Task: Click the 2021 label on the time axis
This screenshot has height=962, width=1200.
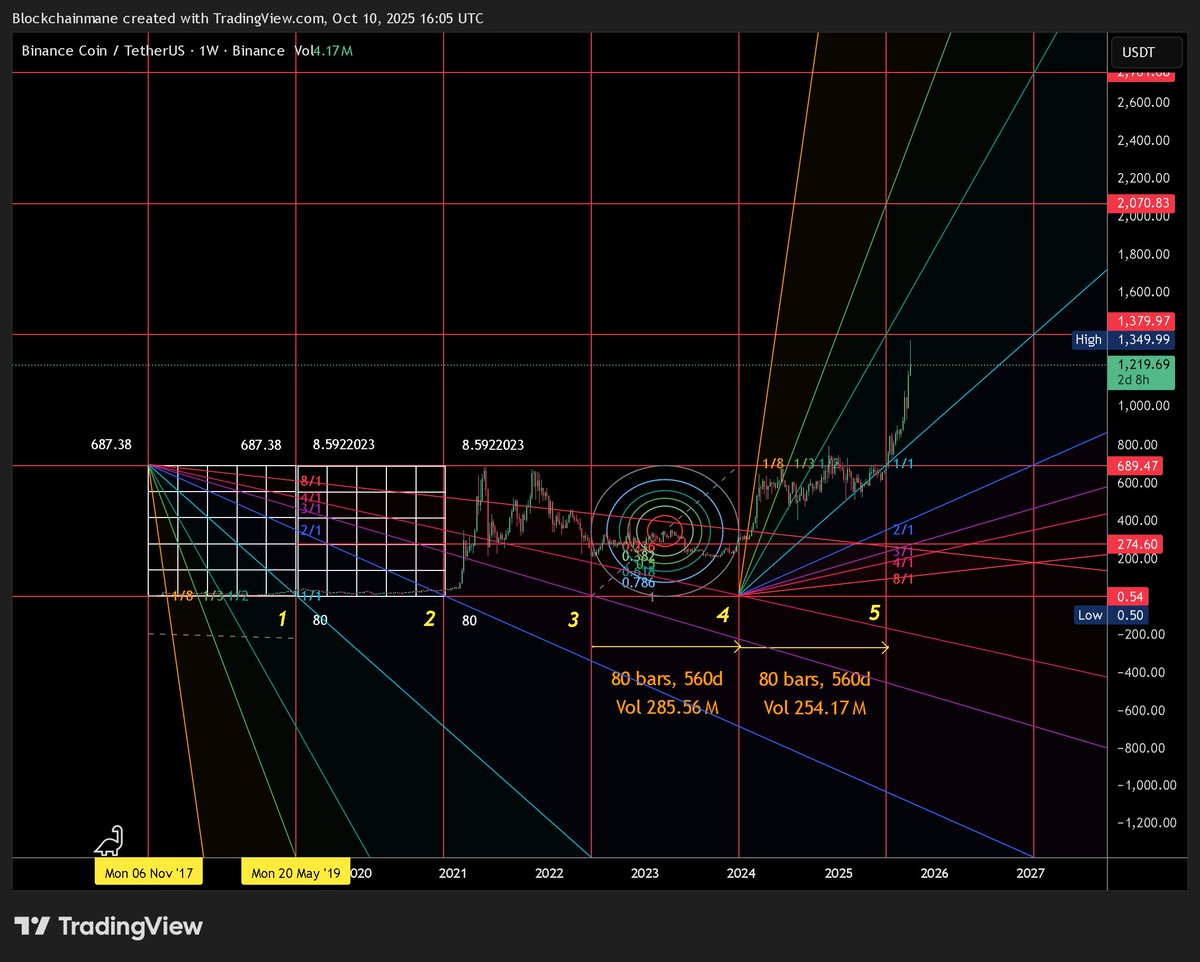Action: 453,873
